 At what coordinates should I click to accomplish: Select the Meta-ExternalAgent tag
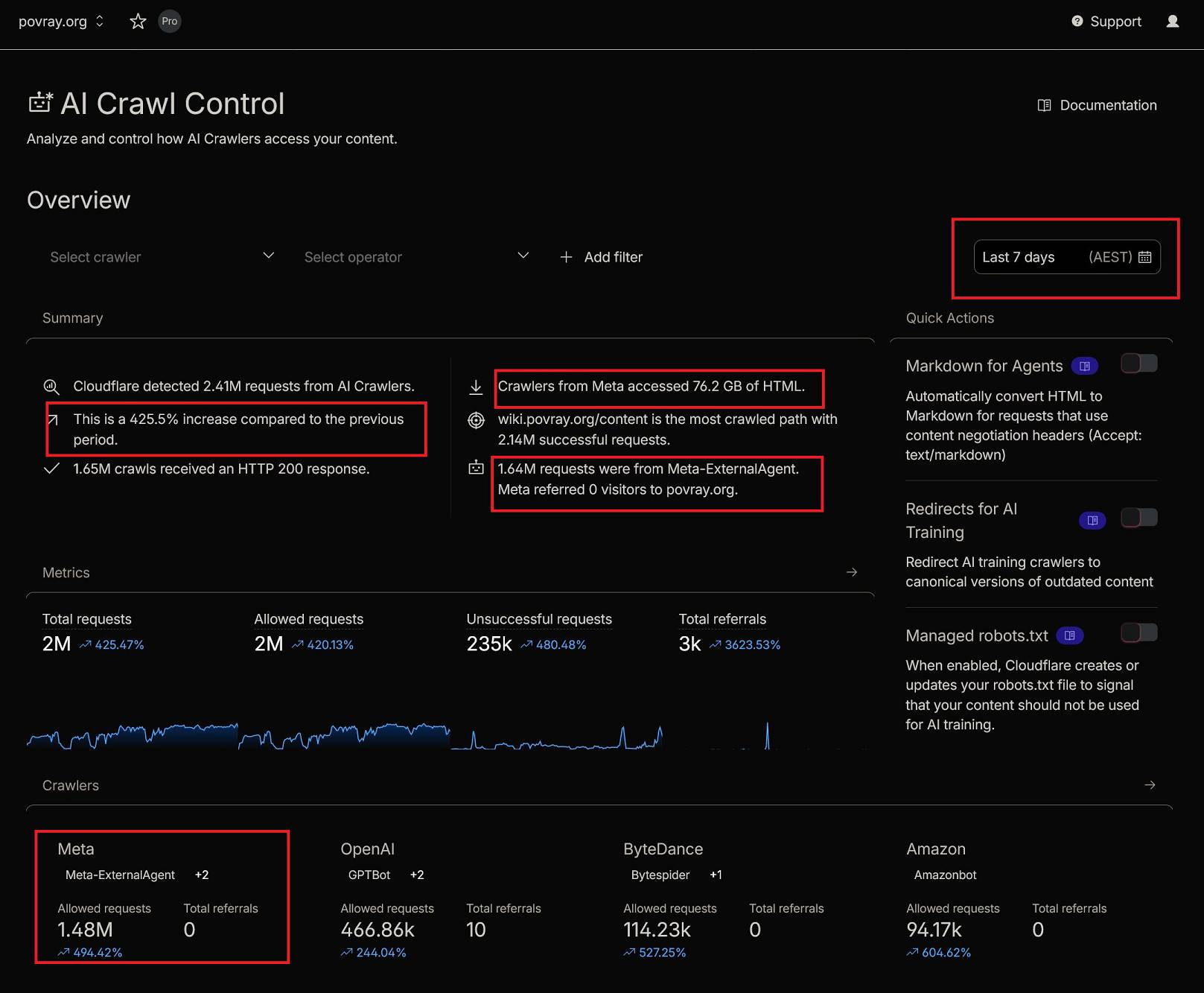[121, 875]
